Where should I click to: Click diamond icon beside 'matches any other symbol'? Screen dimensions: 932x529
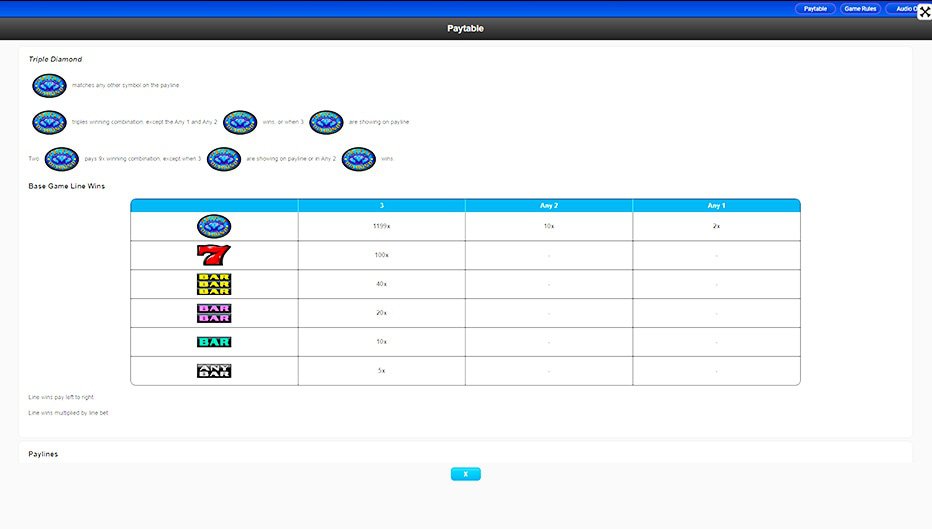[x=49, y=86]
